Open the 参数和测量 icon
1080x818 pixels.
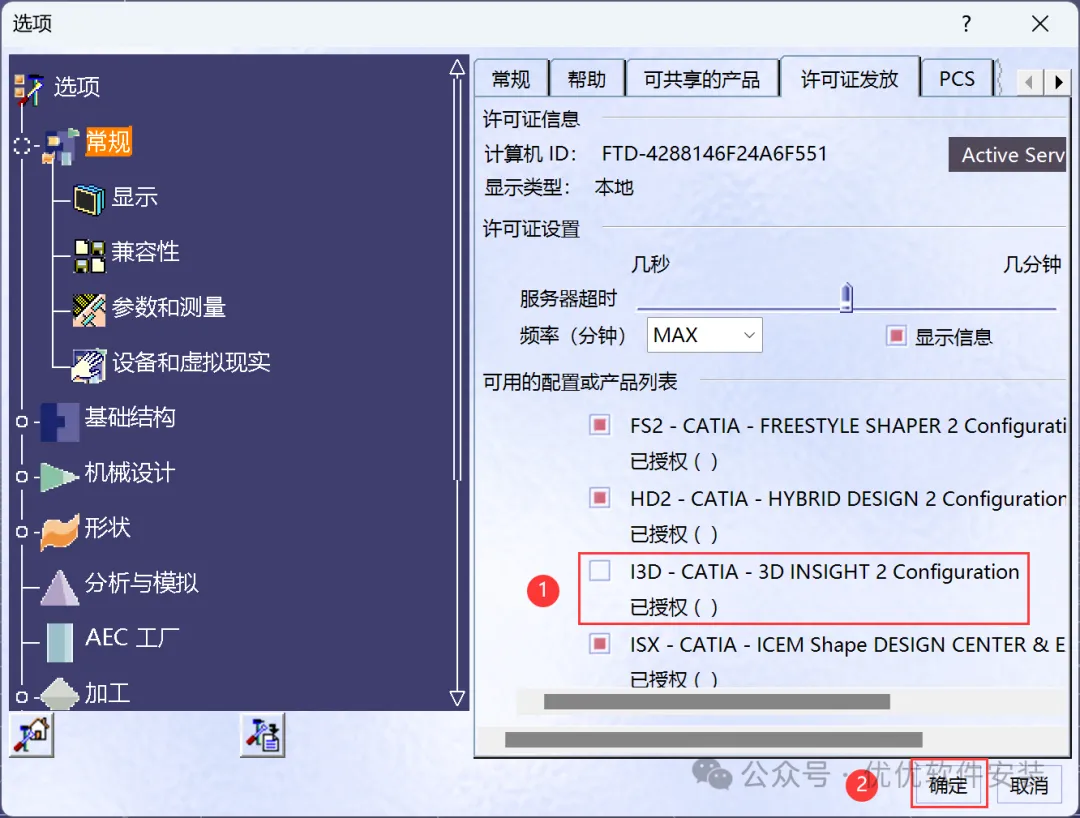(90, 310)
